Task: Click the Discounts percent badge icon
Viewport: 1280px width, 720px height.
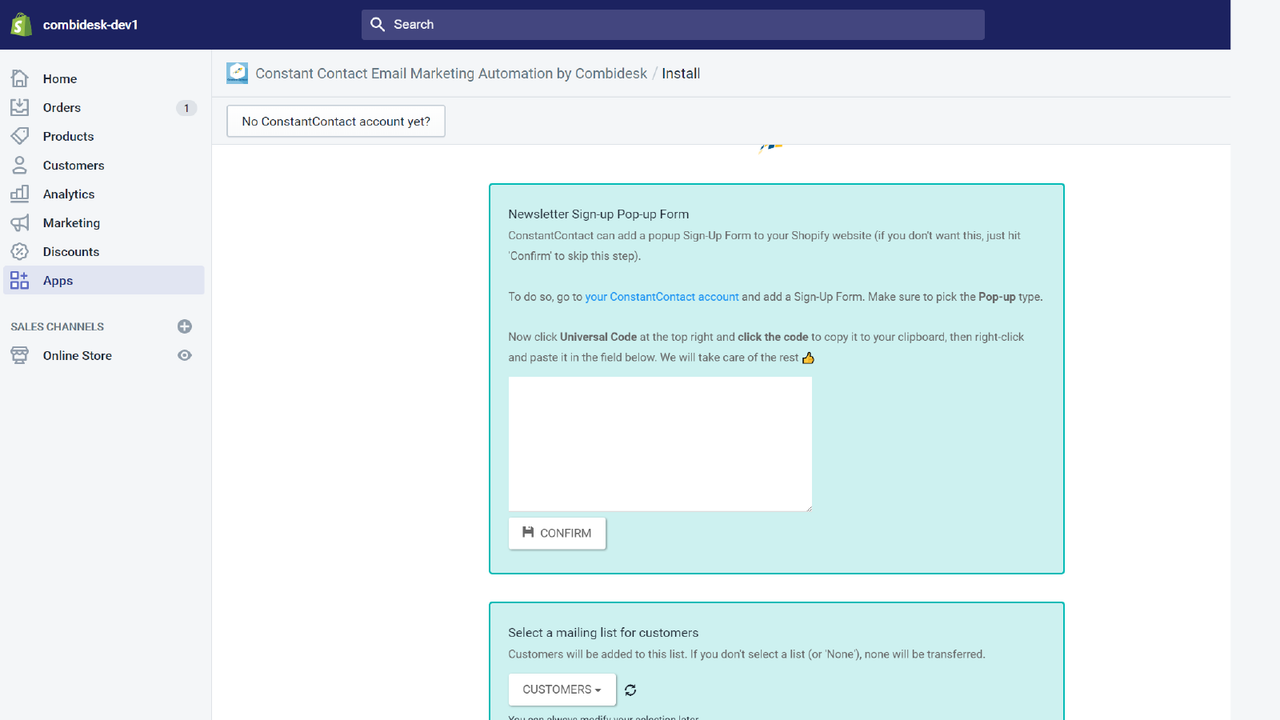Action: click(19, 252)
